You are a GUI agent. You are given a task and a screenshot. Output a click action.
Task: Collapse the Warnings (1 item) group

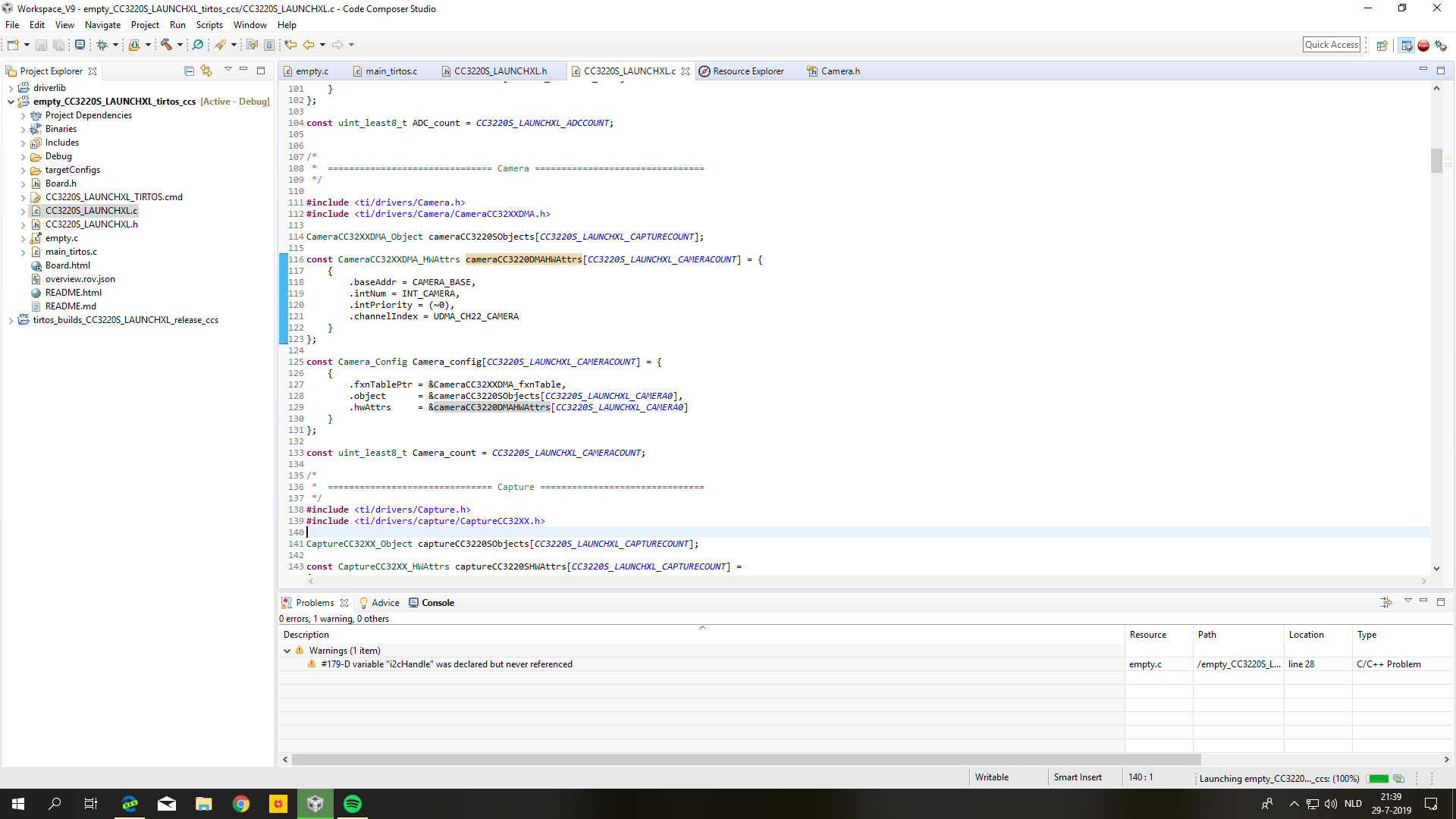pos(287,651)
